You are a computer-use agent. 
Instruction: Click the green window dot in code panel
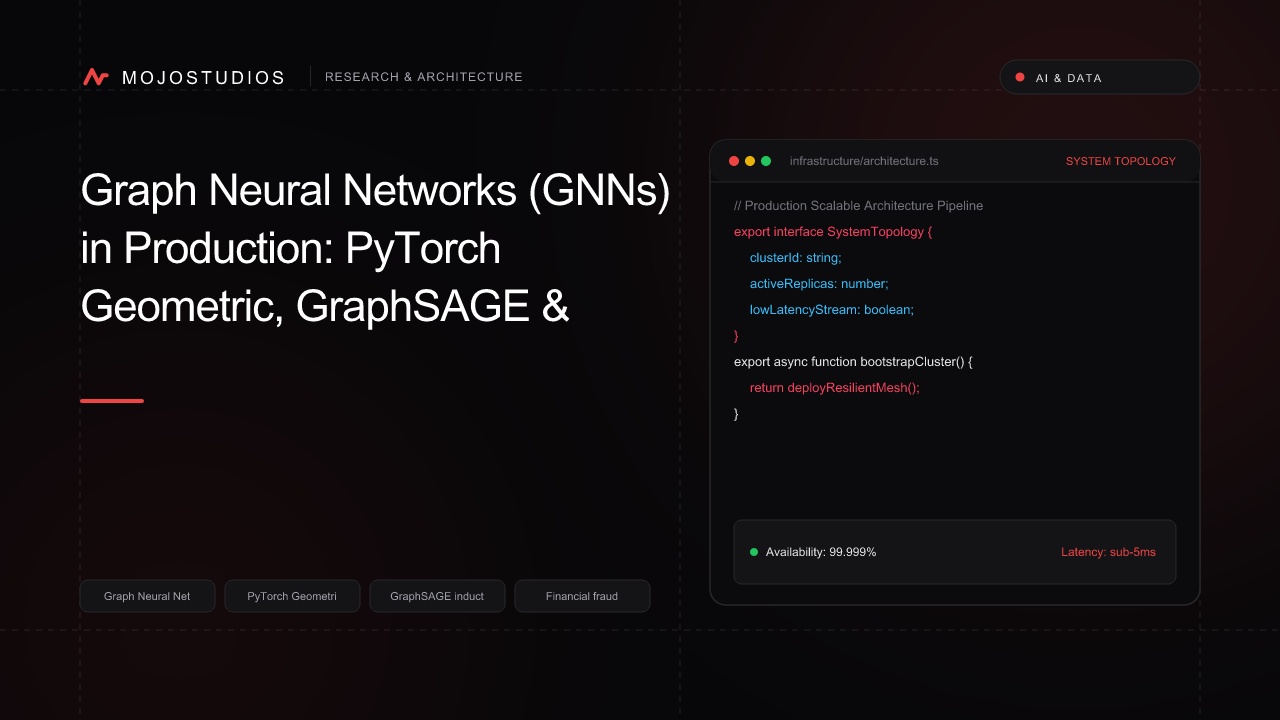(766, 161)
